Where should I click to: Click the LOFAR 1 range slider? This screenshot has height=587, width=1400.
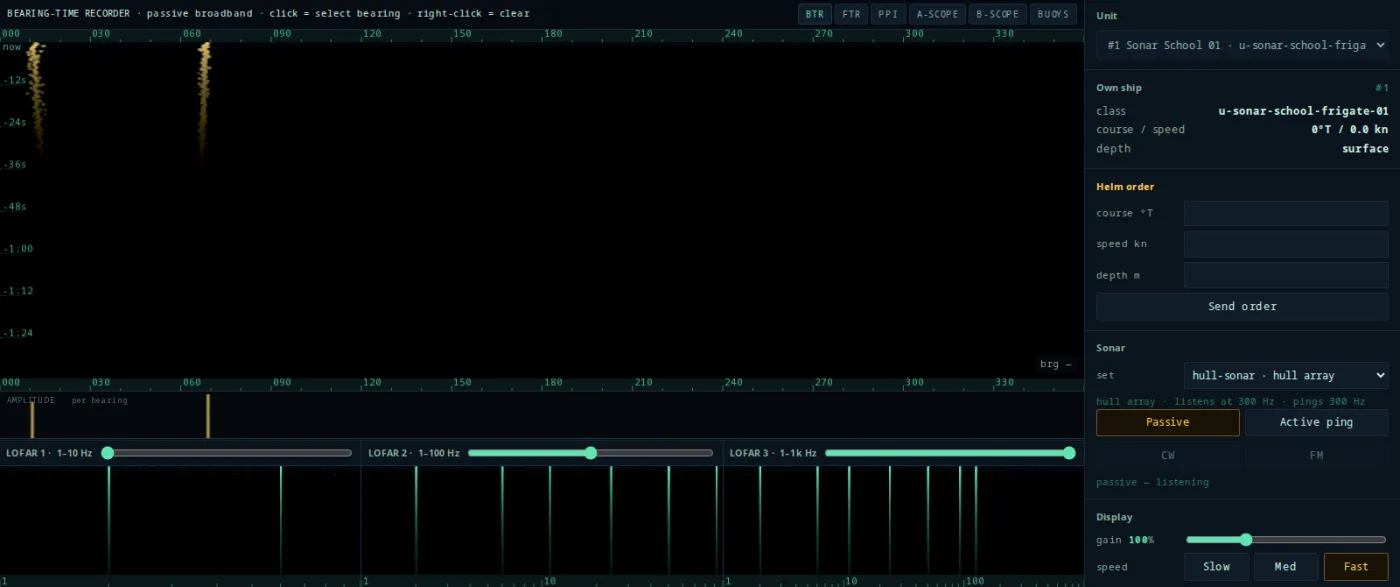click(x=229, y=453)
